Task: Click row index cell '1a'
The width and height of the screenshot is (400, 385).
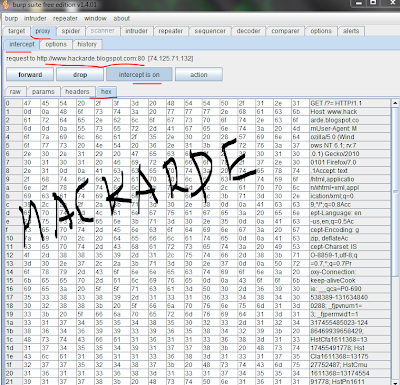Action: [x=13, y=323]
